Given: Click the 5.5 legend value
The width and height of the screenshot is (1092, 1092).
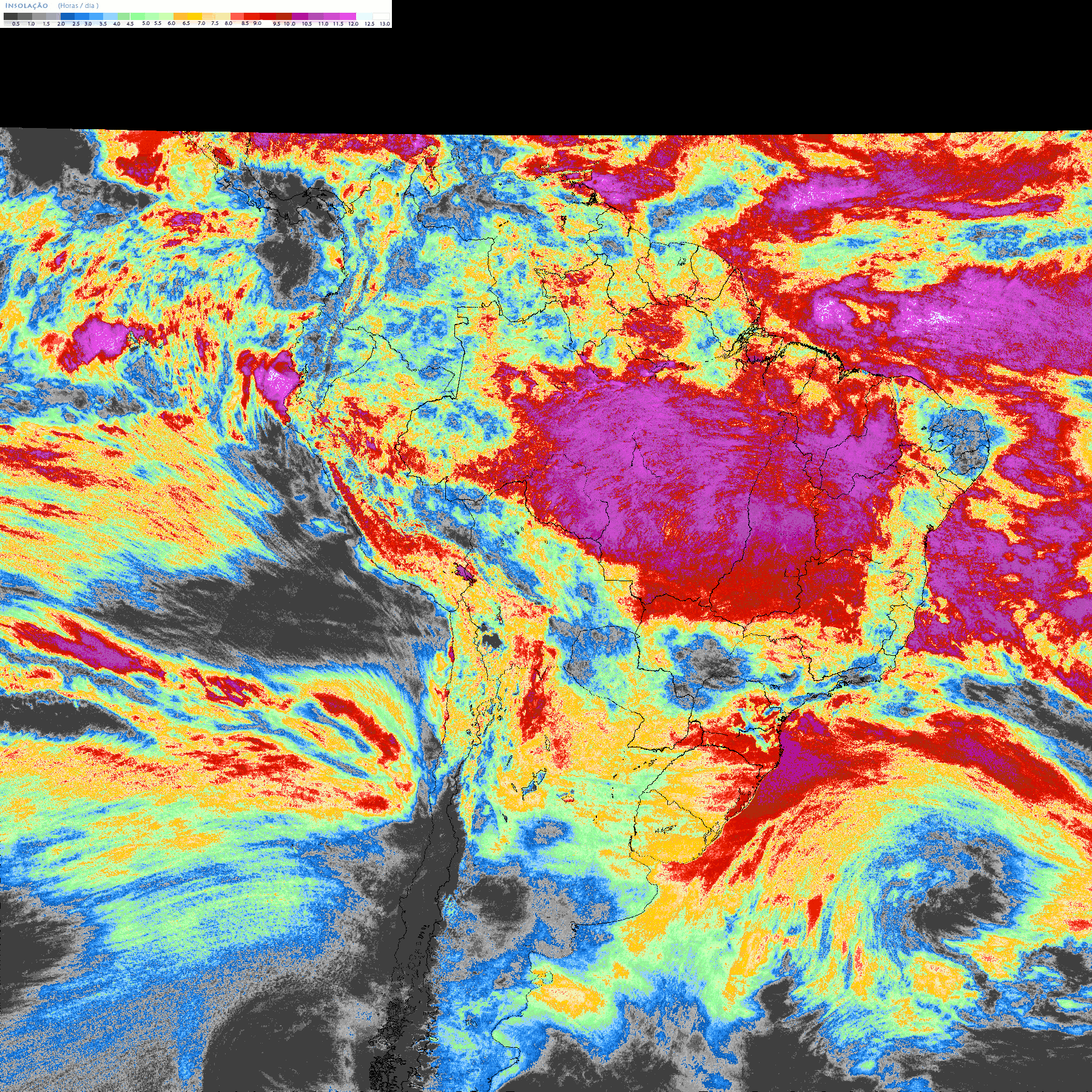Looking at the screenshot, I should tap(158, 23).
